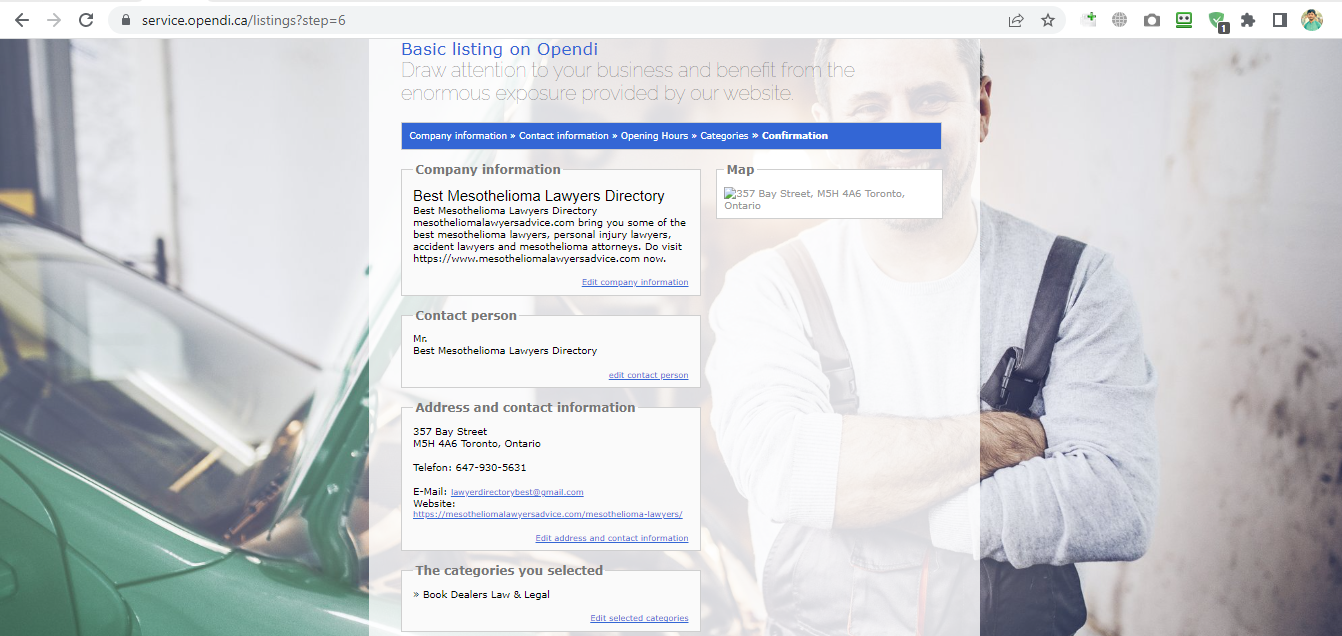Image resolution: width=1342 pixels, height=636 pixels.
Task: Go to Company information step
Action: point(458,136)
